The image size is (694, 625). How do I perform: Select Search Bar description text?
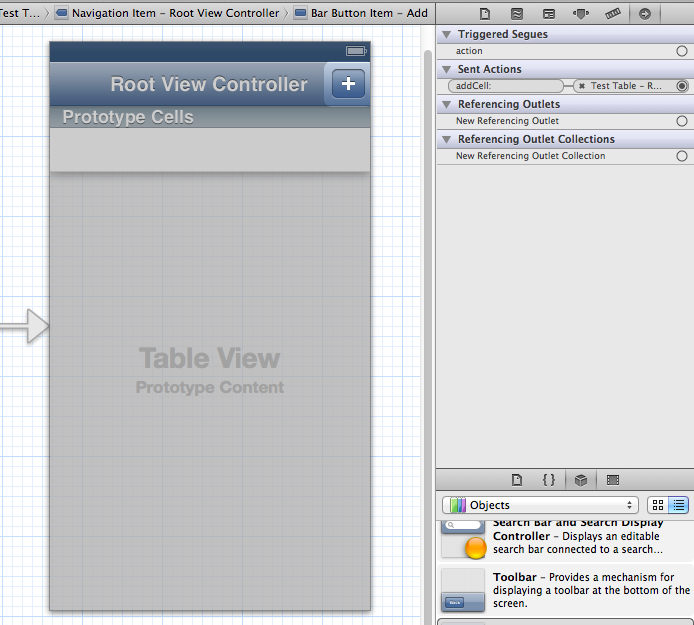578,536
